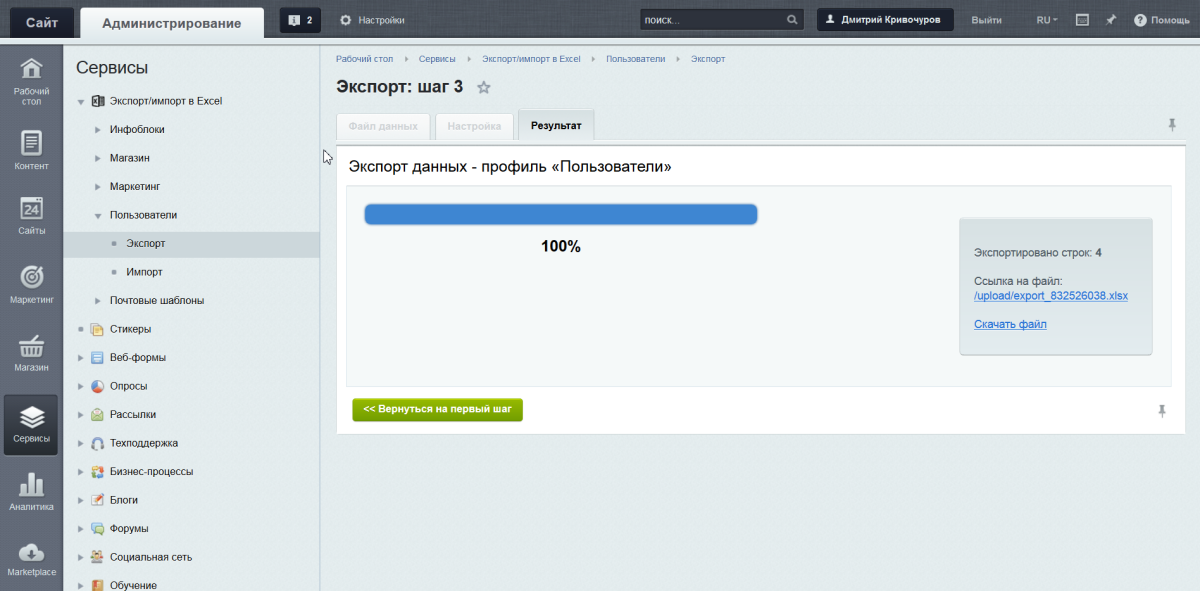
Task: Open the RU language dropdown
Action: [x=1046, y=20]
